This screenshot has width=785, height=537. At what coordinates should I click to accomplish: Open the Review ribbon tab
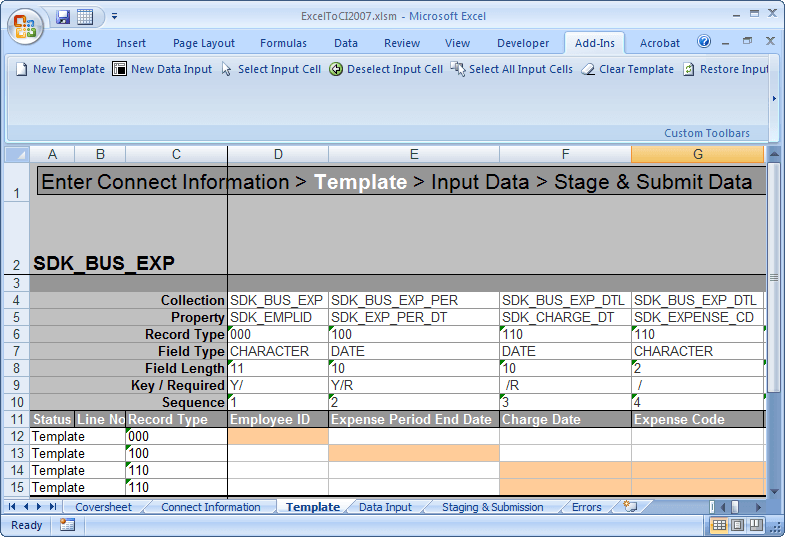402,43
